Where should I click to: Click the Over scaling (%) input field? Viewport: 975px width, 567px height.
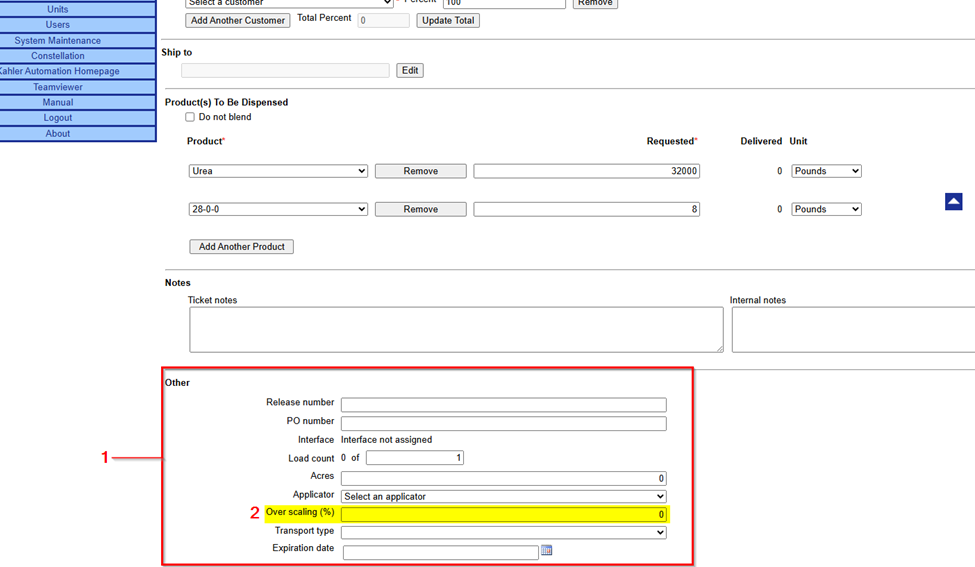503,514
